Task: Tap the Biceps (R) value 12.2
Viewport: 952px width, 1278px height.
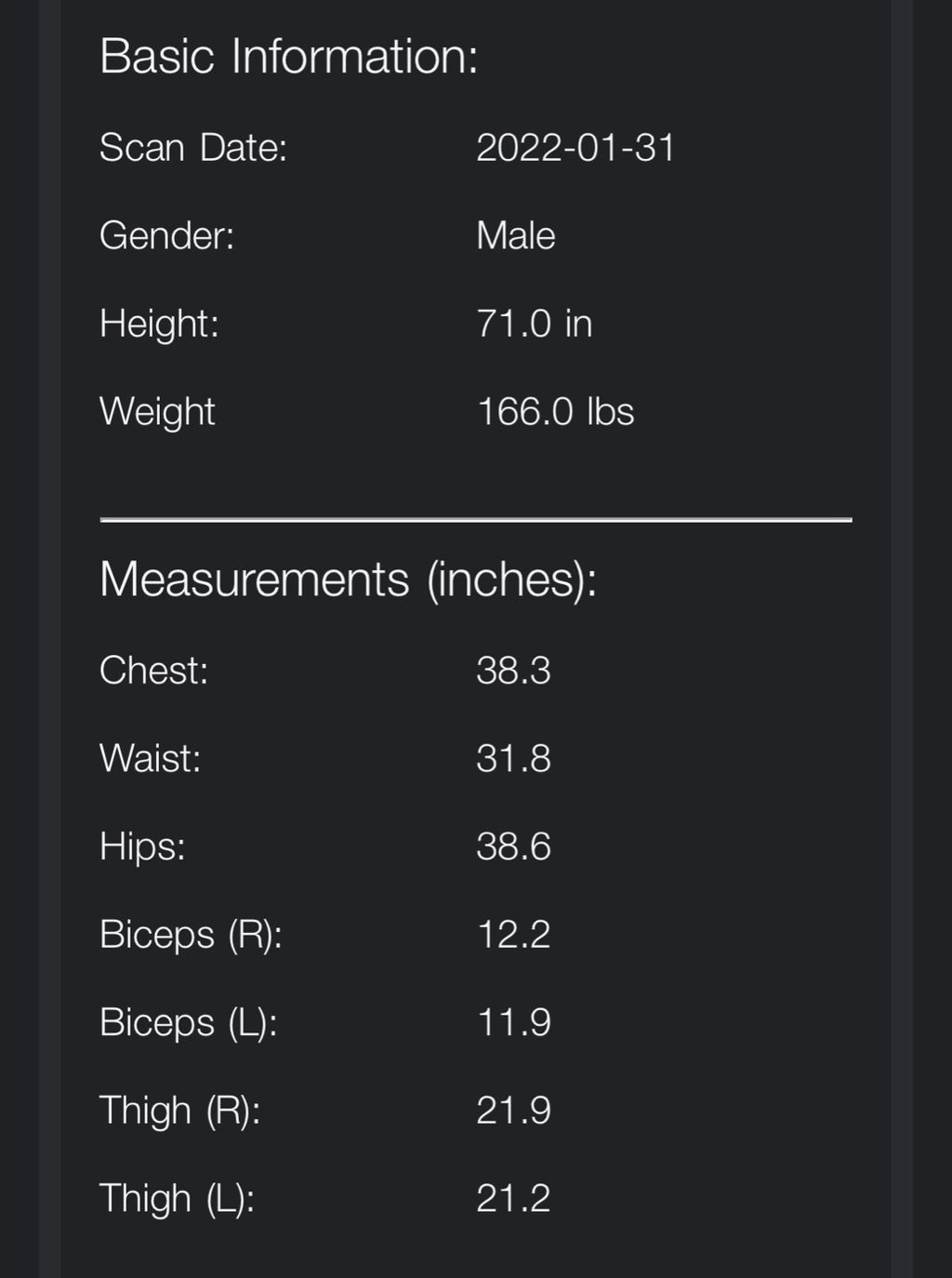Action: [x=513, y=934]
